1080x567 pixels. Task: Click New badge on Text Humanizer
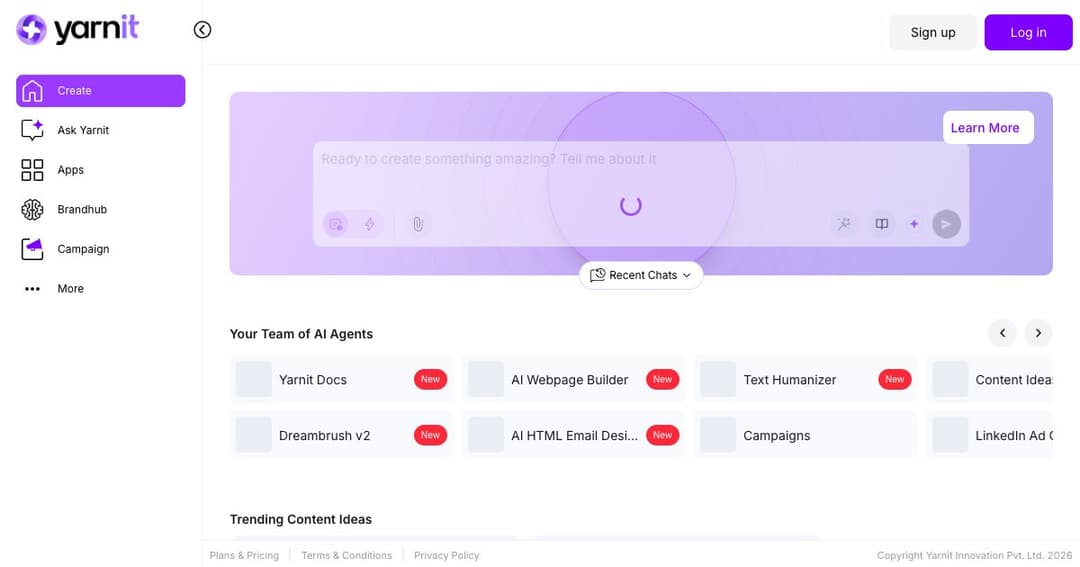(894, 379)
